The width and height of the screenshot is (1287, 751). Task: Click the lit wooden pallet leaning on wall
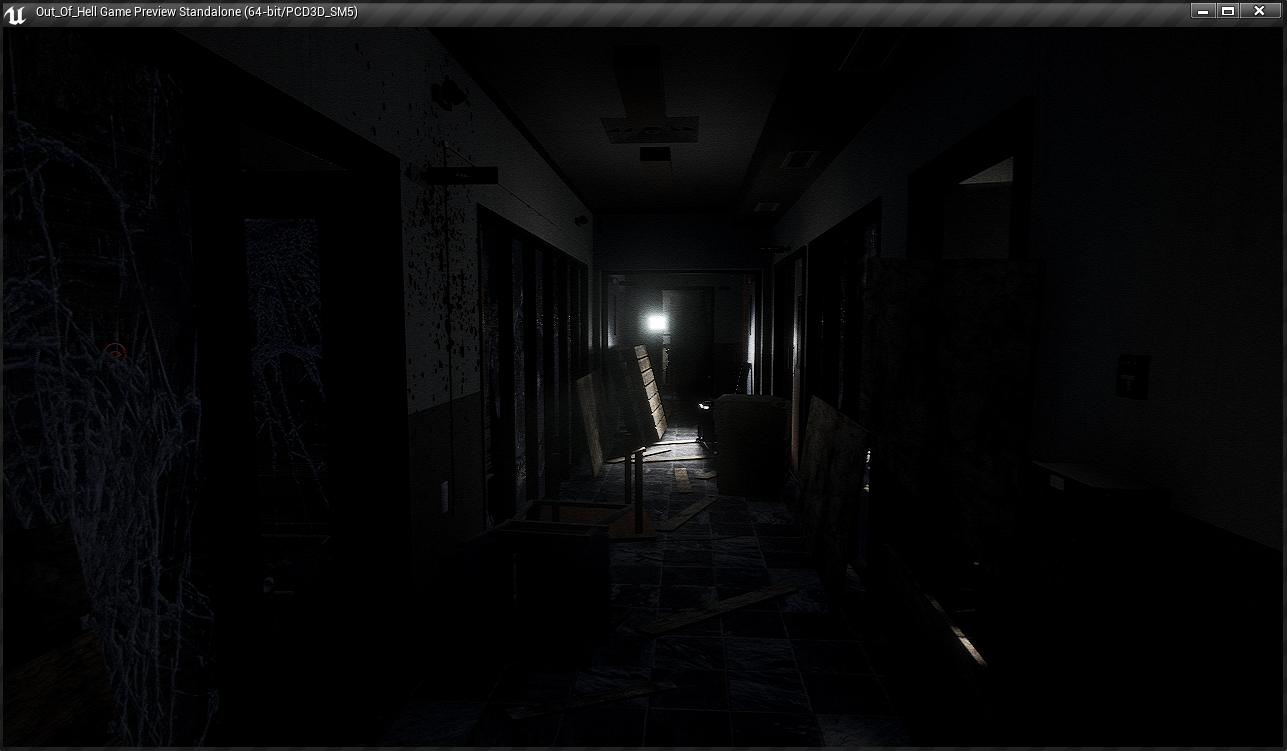[650, 390]
